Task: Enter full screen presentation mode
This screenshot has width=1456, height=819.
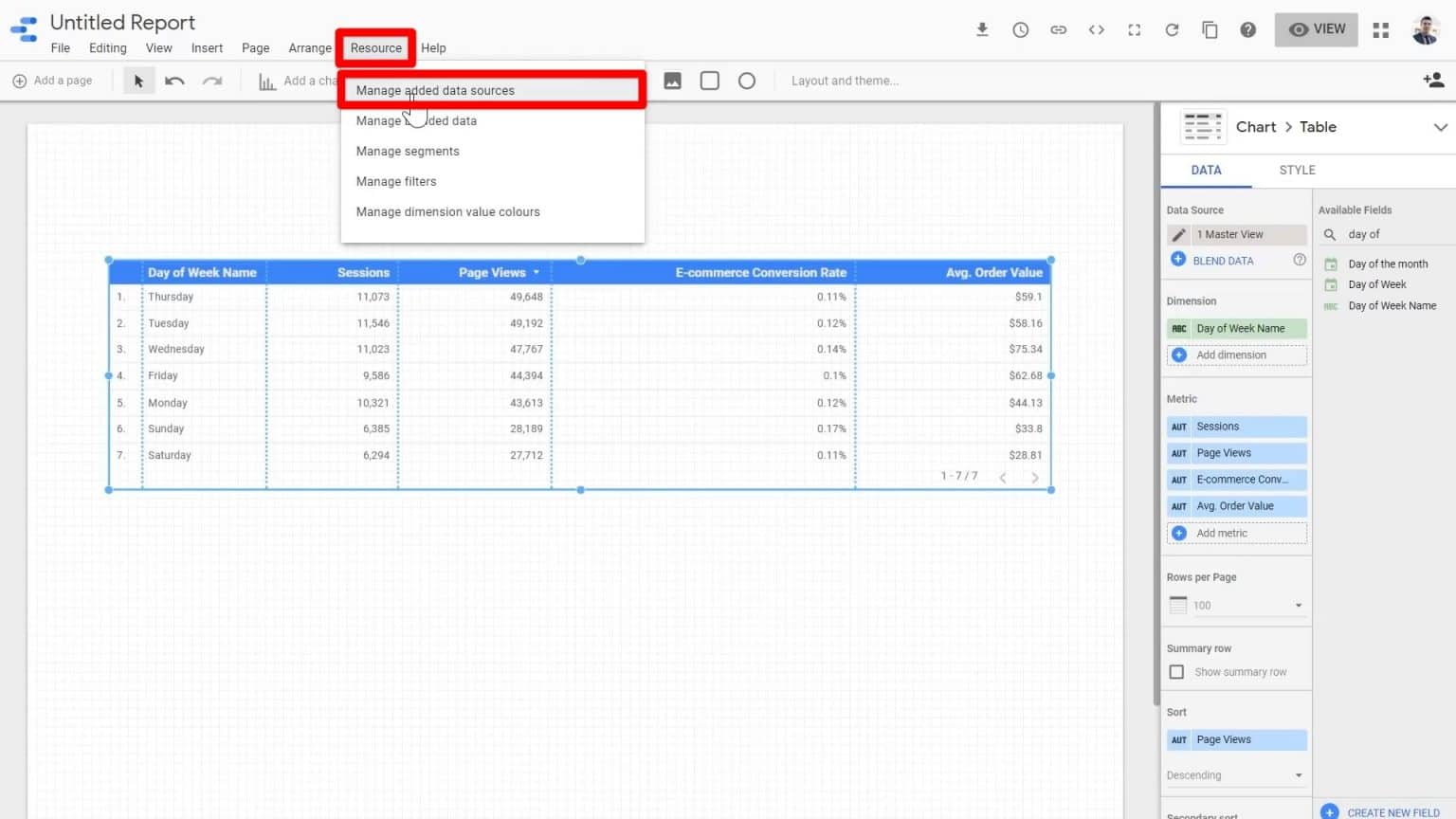Action: tap(1134, 29)
